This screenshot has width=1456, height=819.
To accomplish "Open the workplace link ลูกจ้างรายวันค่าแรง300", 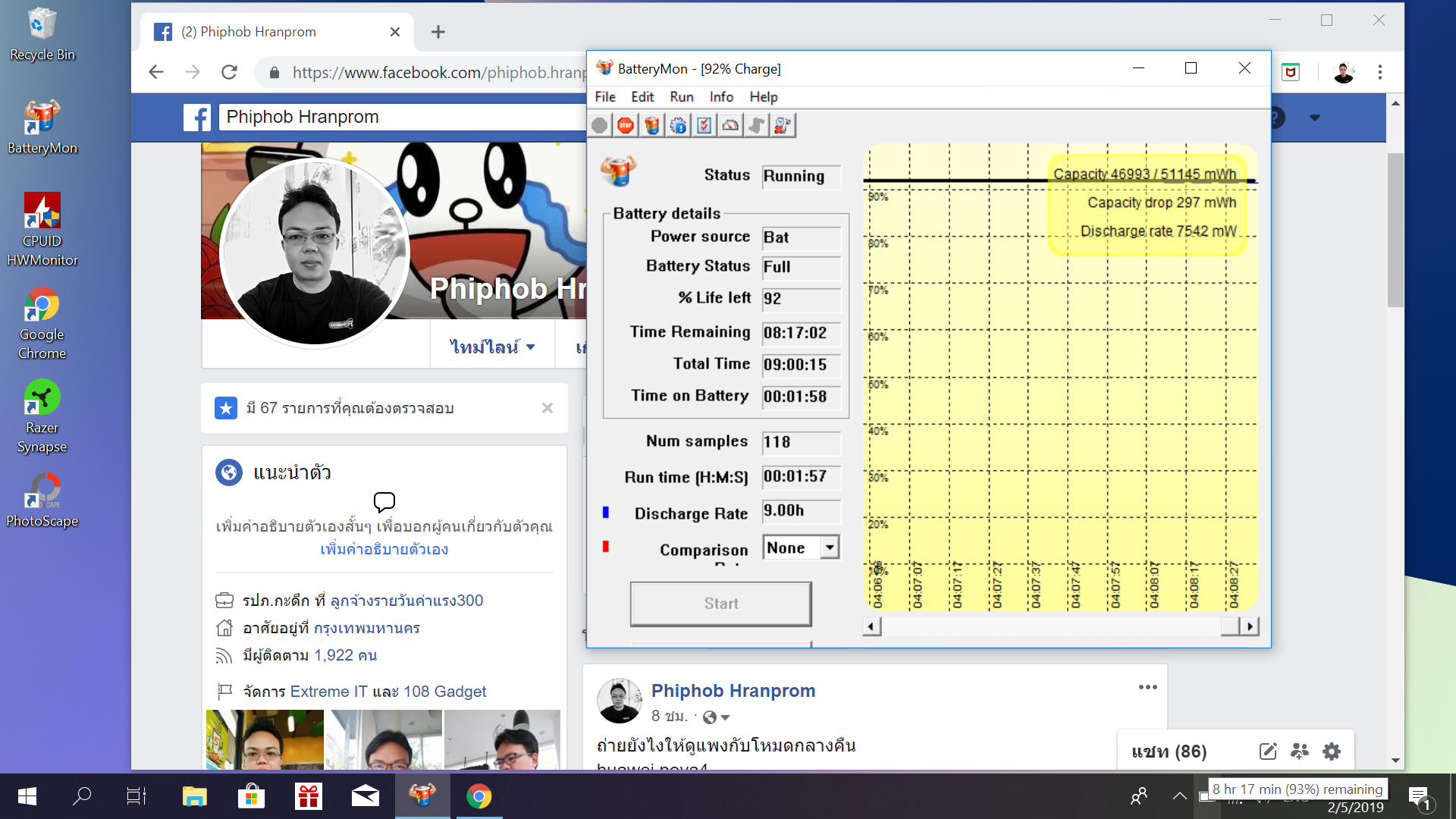I will coord(406,601).
